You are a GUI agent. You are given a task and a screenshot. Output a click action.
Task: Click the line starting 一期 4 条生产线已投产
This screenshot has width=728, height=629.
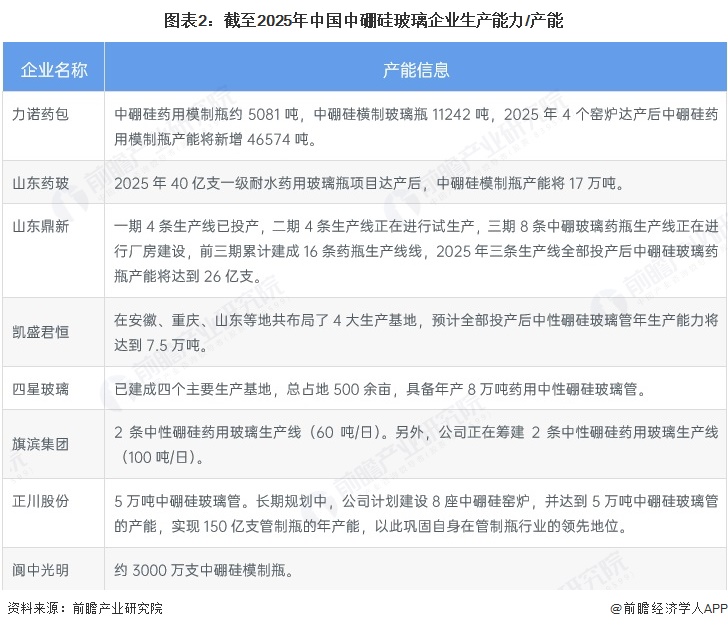pyautogui.click(x=416, y=226)
